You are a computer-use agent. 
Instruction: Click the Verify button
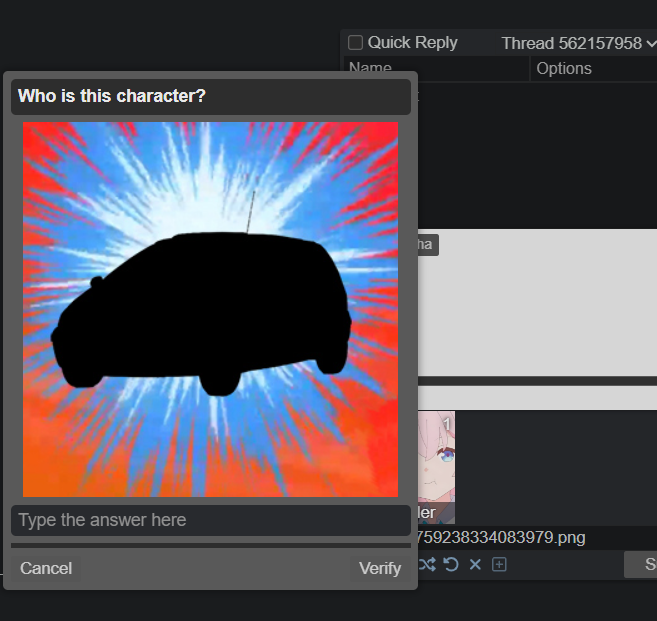click(380, 568)
